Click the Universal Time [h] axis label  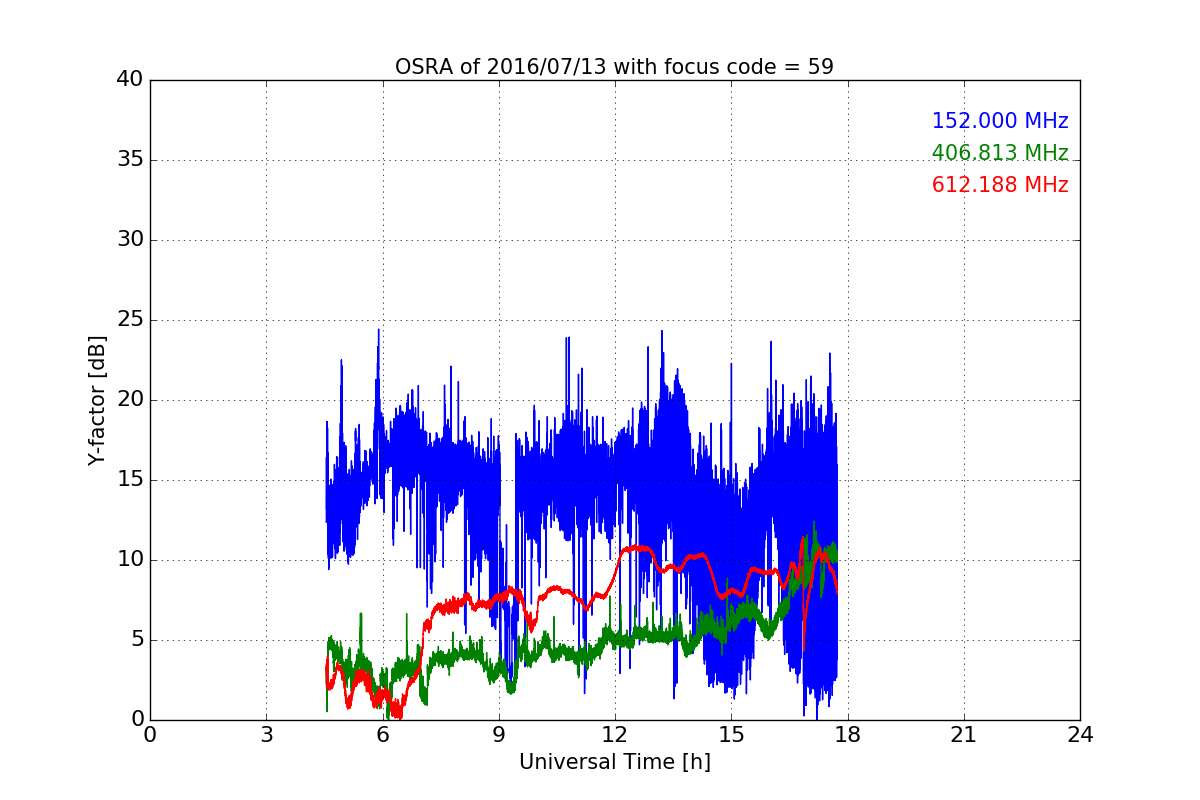(614, 762)
